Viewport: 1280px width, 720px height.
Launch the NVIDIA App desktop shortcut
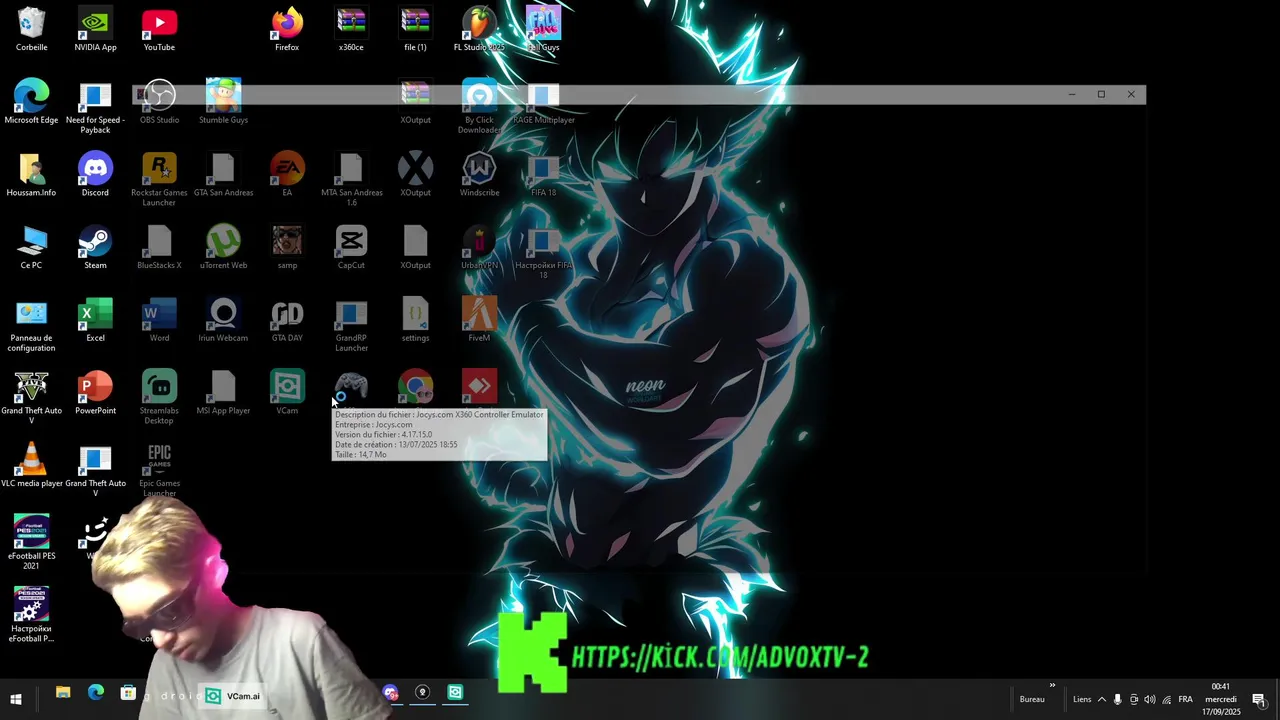click(95, 29)
